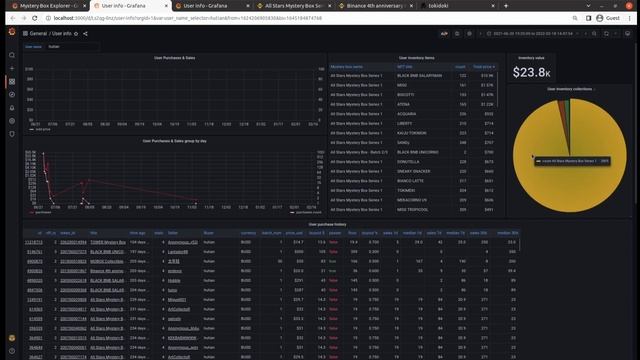Image resolution: width=640 pixels, height=360 pixels.
Task: Switch to the Mystery Box Explorer tab
Action: 49,6
